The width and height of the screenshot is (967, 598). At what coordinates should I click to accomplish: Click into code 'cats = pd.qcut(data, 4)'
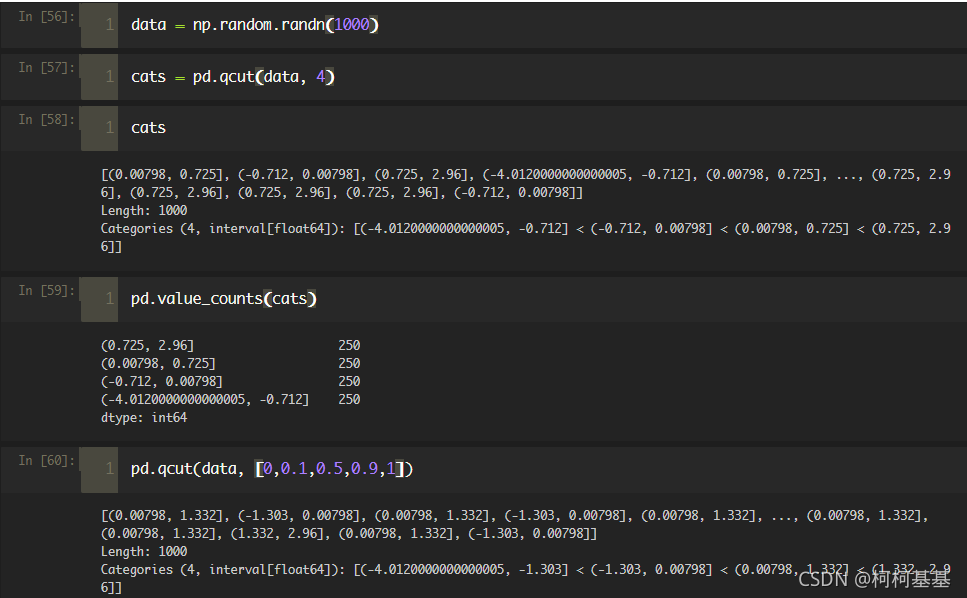[x=232, y=76]
